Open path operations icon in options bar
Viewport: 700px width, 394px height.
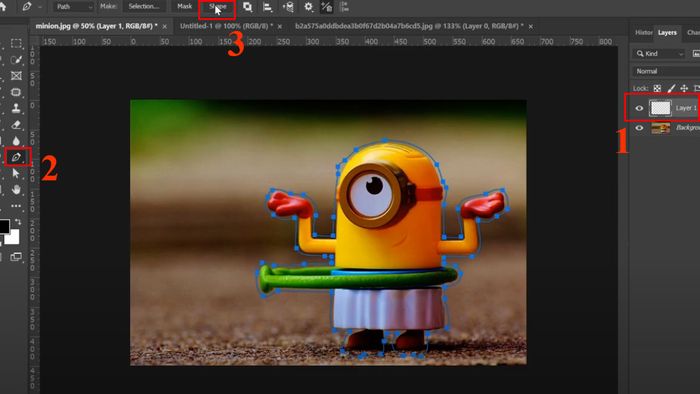pos(247,7)
